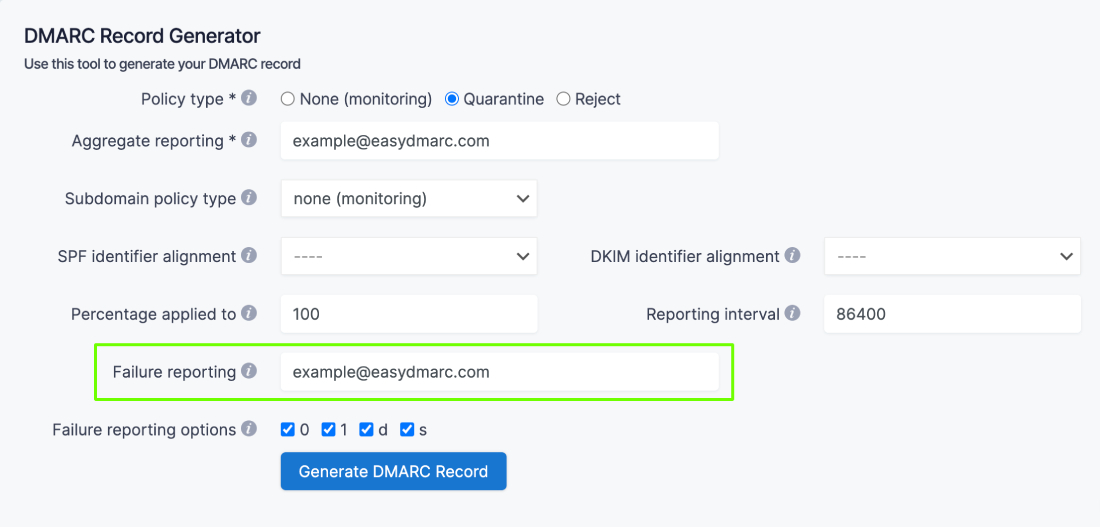Select the Reject policy radio button
This screenshot has height=527, width=1100.
point(563,99)
